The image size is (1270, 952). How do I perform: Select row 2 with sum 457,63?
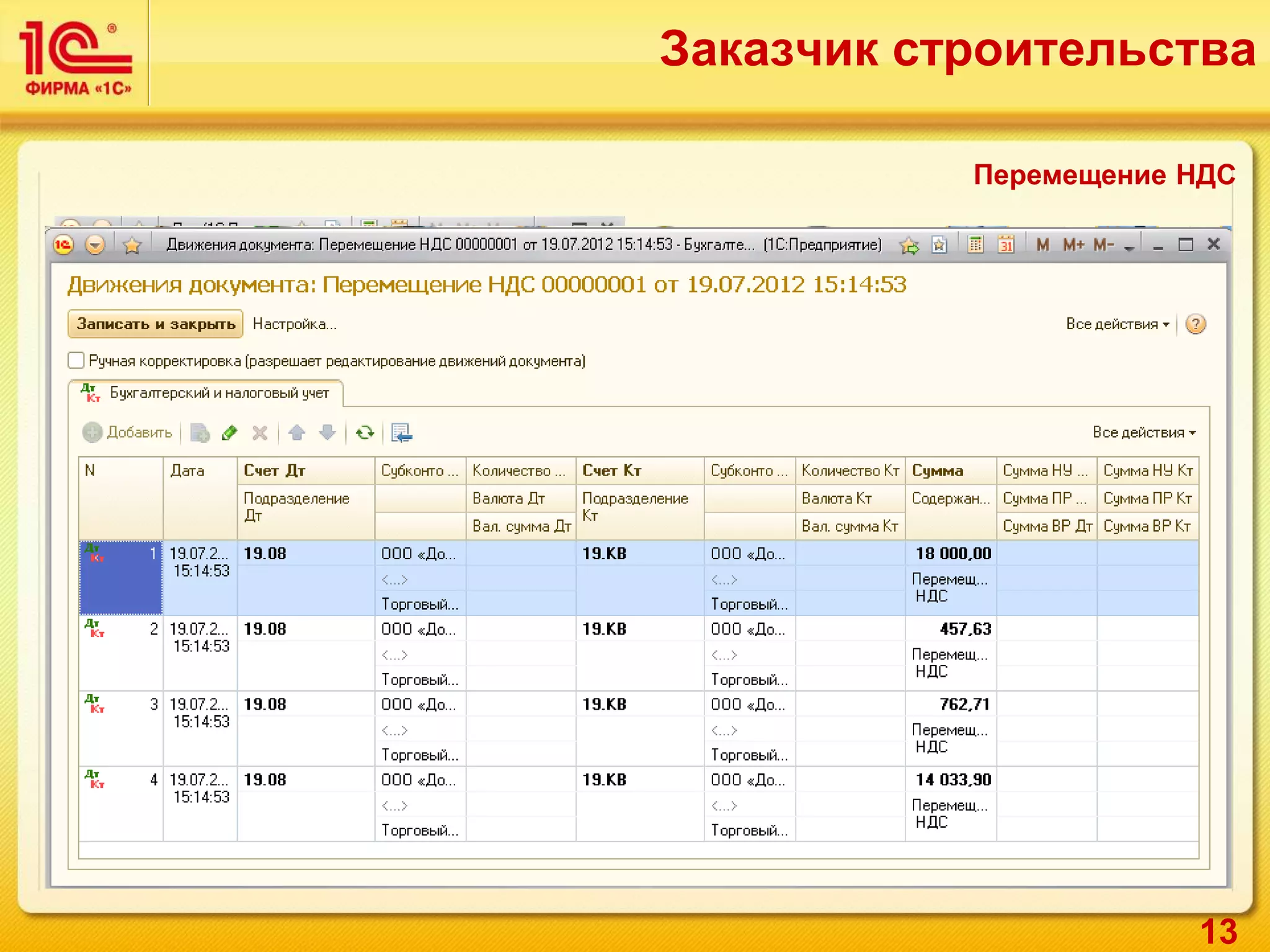pos(965,629)
